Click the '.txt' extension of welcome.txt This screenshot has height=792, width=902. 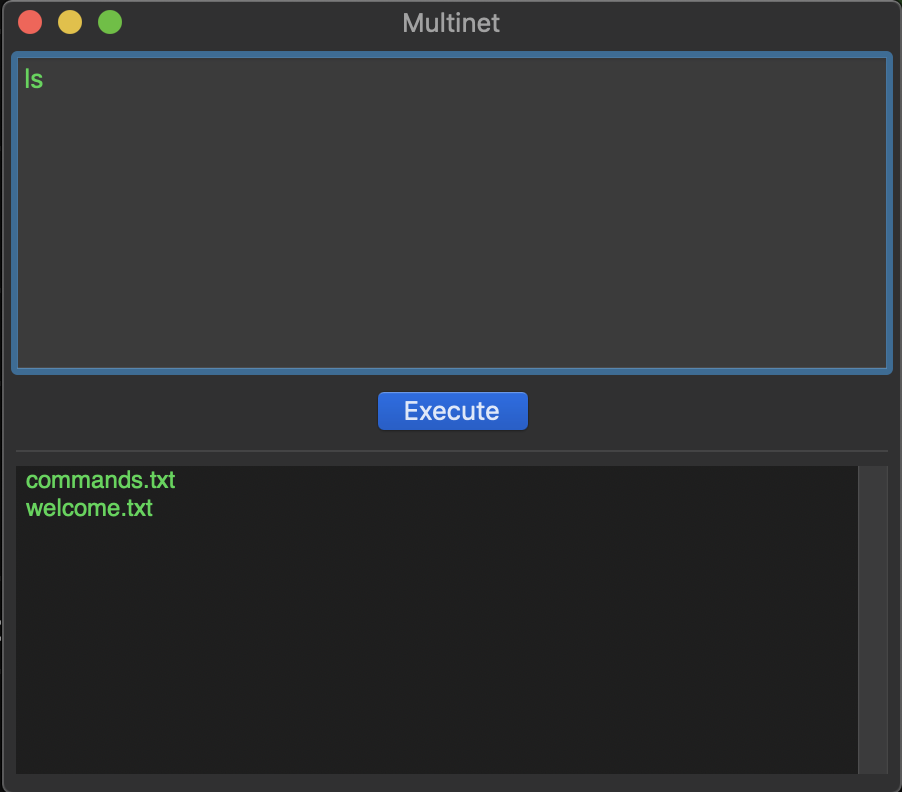pyautogui.click(x=136, y=508)
